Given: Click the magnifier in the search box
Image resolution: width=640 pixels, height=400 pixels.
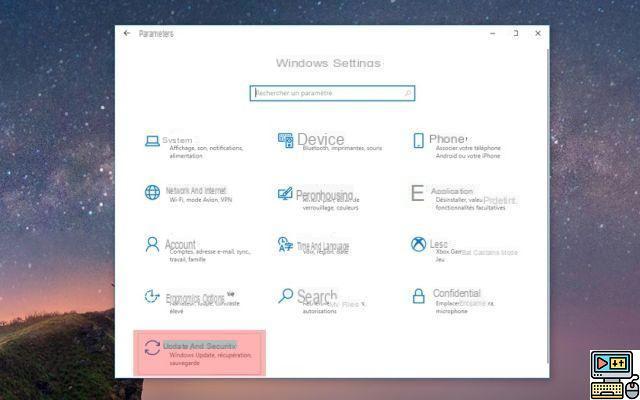Looking at the screenshot, I should pos(408,93).
